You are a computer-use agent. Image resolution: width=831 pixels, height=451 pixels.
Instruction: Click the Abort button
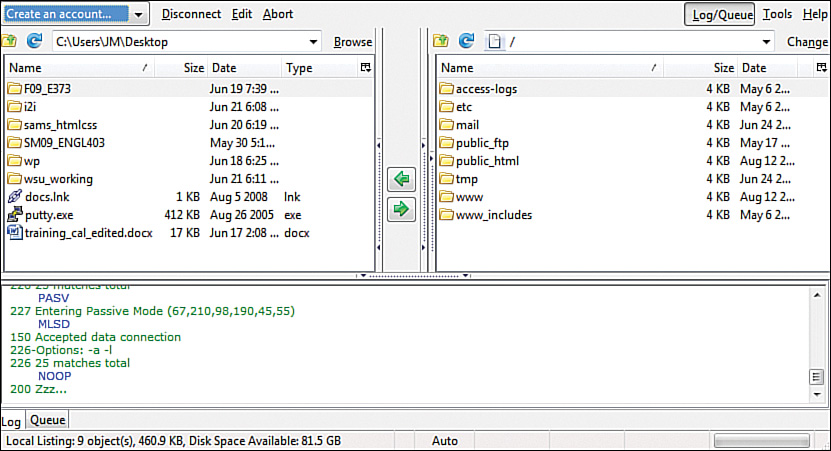click(278, 14)
